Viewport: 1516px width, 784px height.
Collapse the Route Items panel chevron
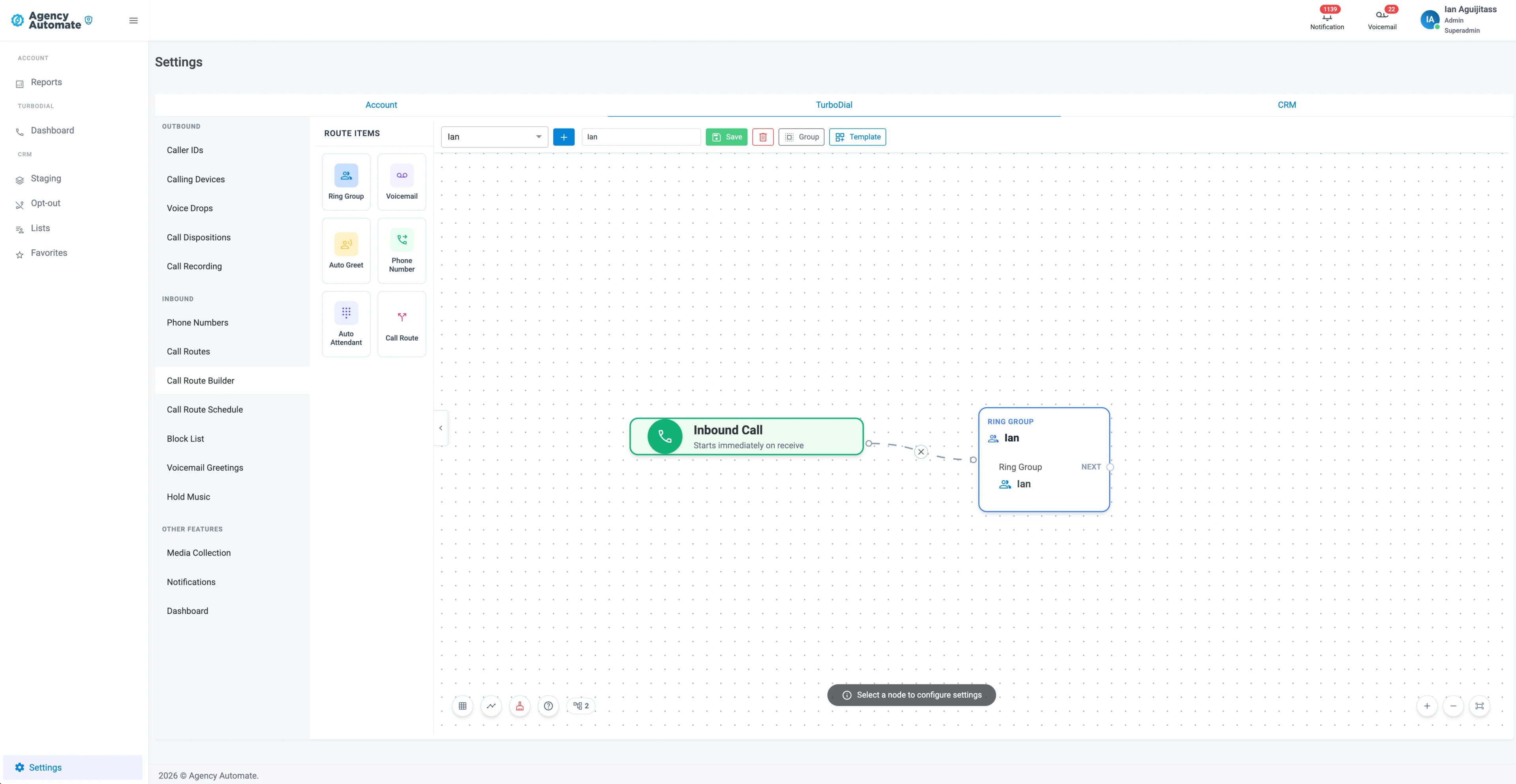pos(441,428)
